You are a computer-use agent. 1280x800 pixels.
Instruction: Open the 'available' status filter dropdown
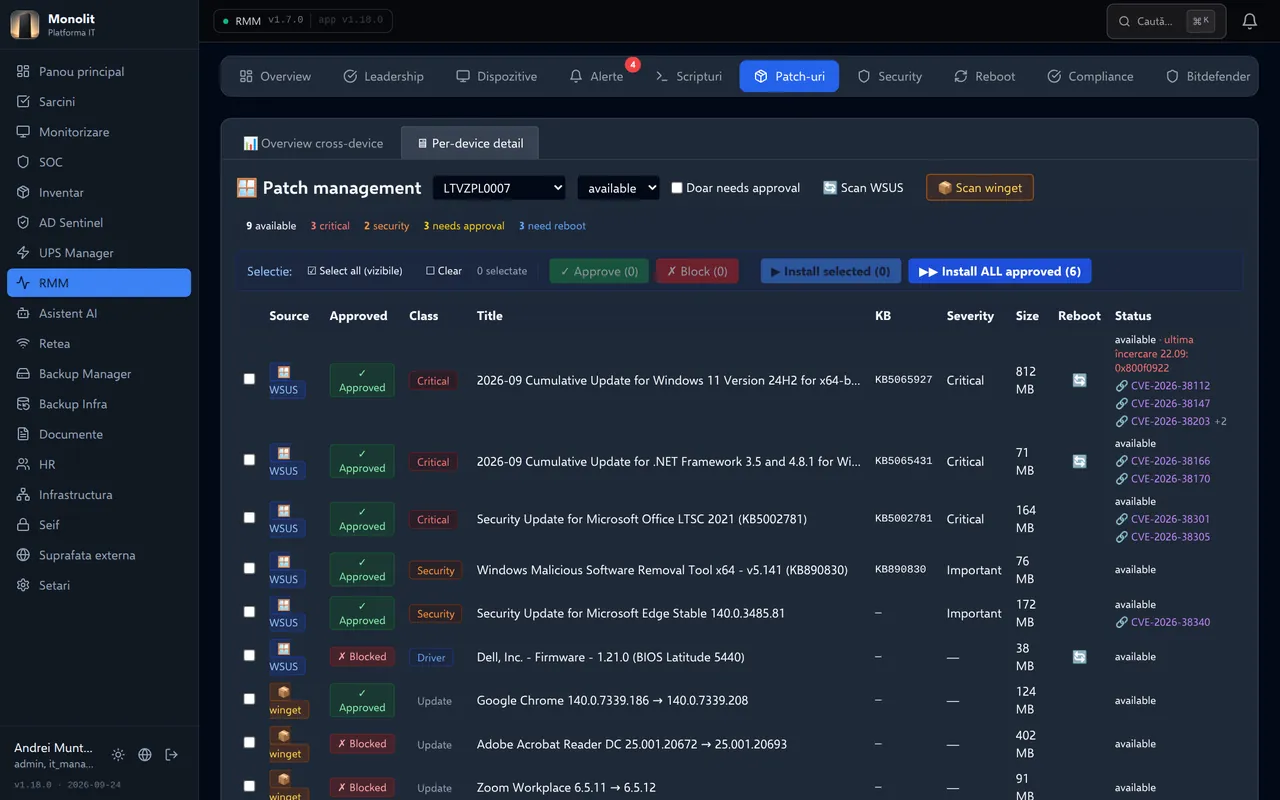(x=618, y=188)
